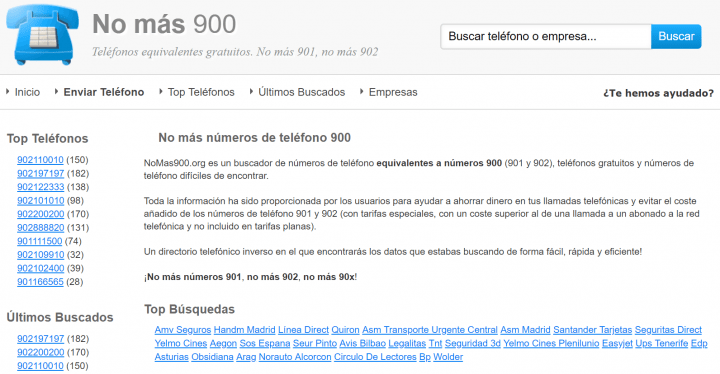Click '¿Te hemos ayudado?' link
Image resolution: width=720 pixels, height=374 pixels.
coord(658,93)
